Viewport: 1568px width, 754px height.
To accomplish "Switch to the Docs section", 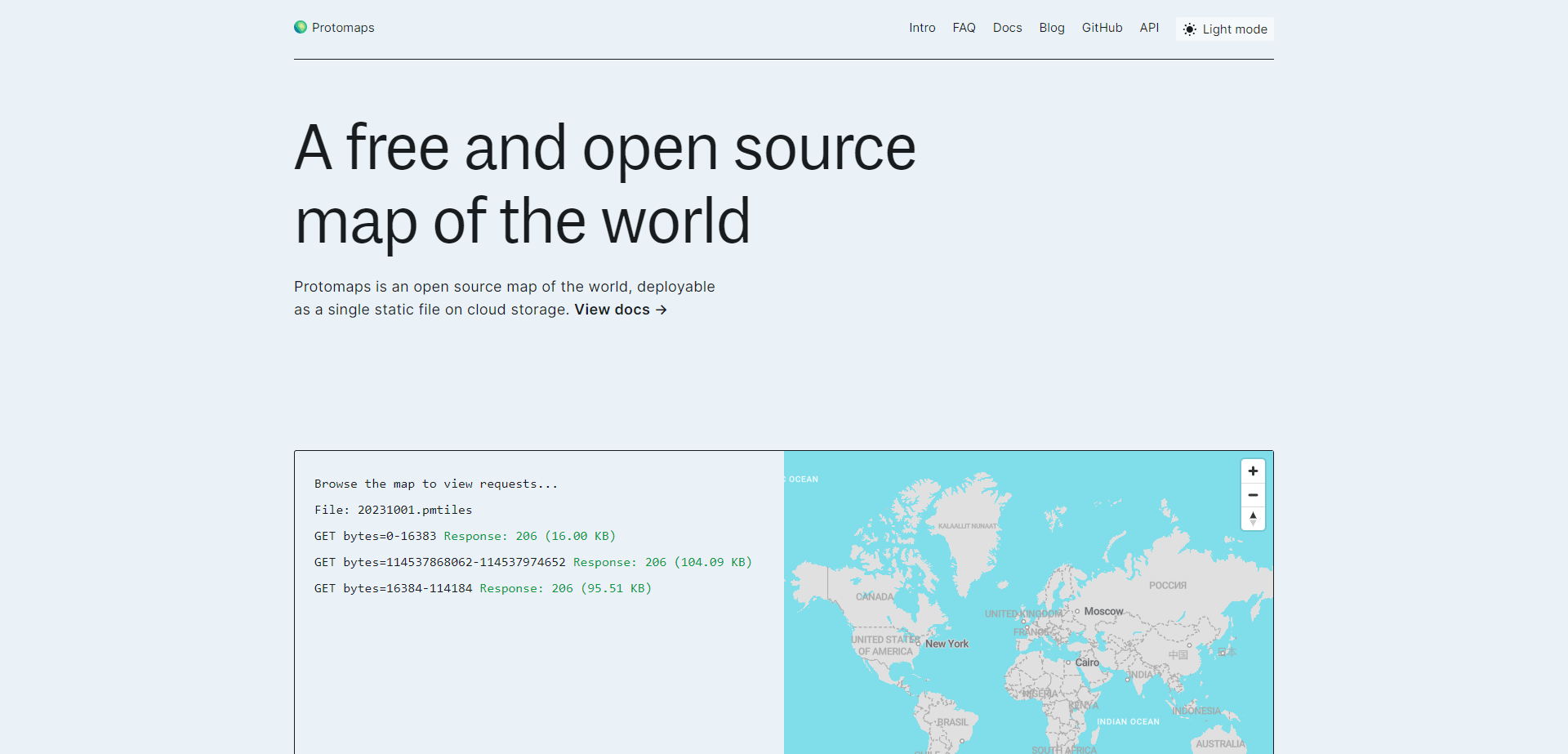I will click(1007, 27).
